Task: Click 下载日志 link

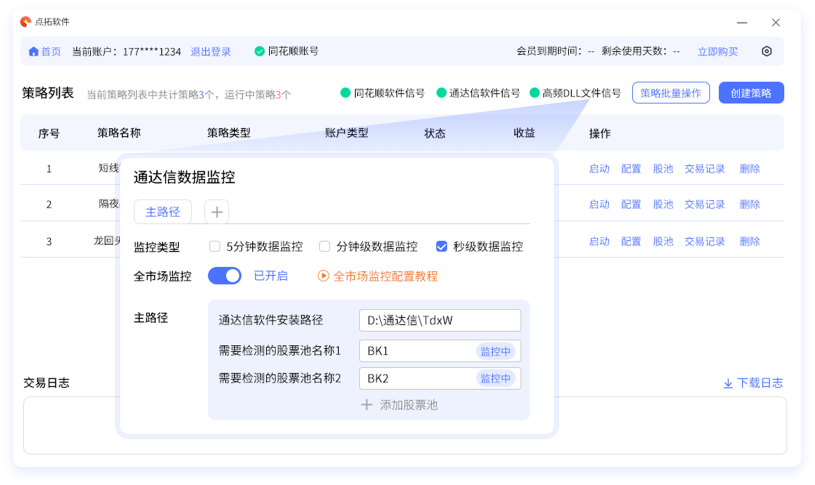Action: tap(760, 383)
